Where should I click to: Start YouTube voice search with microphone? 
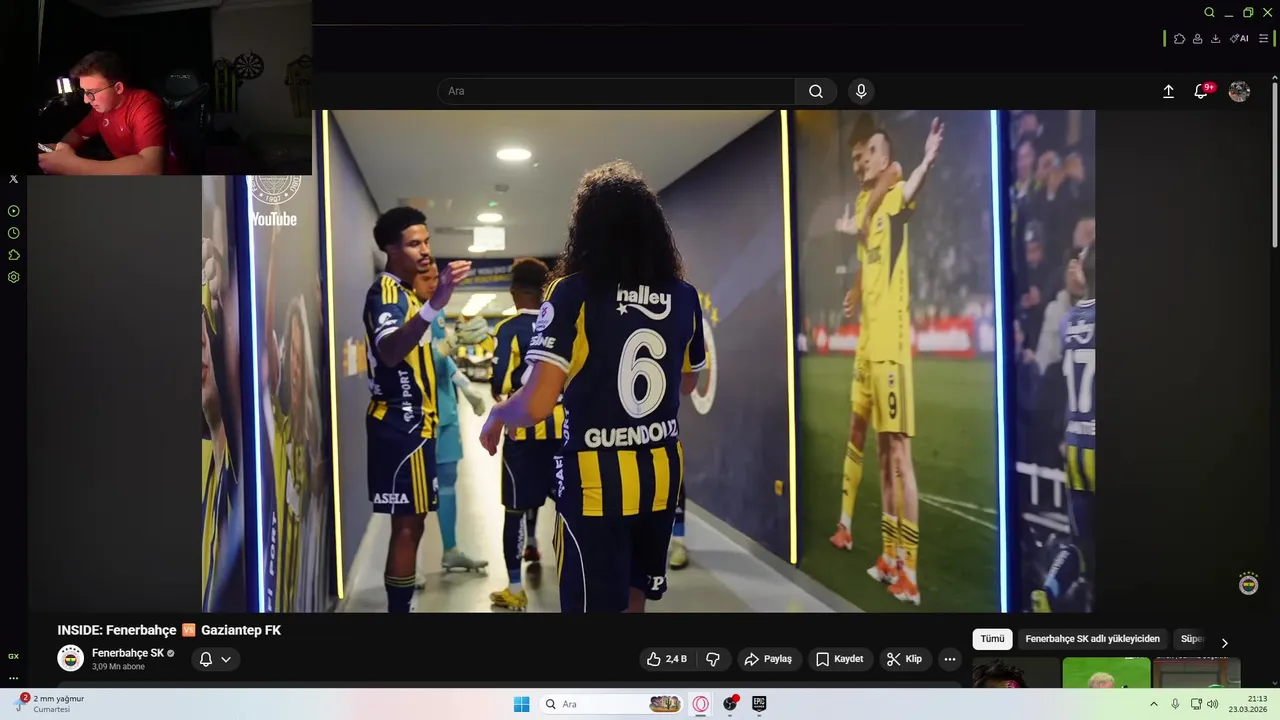(861, 91)
